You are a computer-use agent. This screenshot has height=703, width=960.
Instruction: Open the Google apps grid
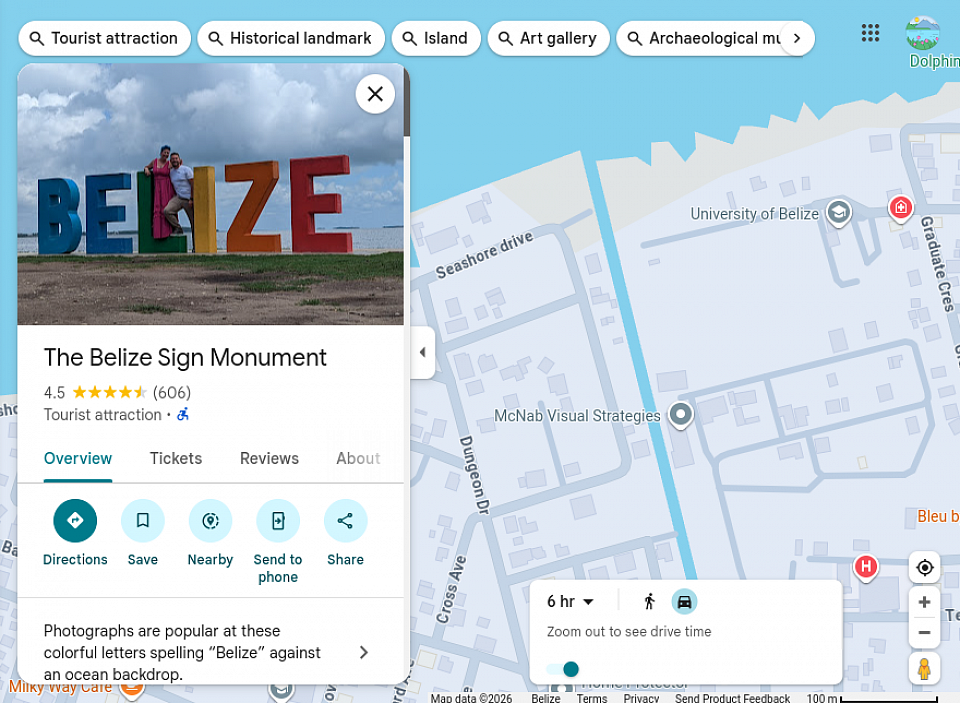(870, 33)
